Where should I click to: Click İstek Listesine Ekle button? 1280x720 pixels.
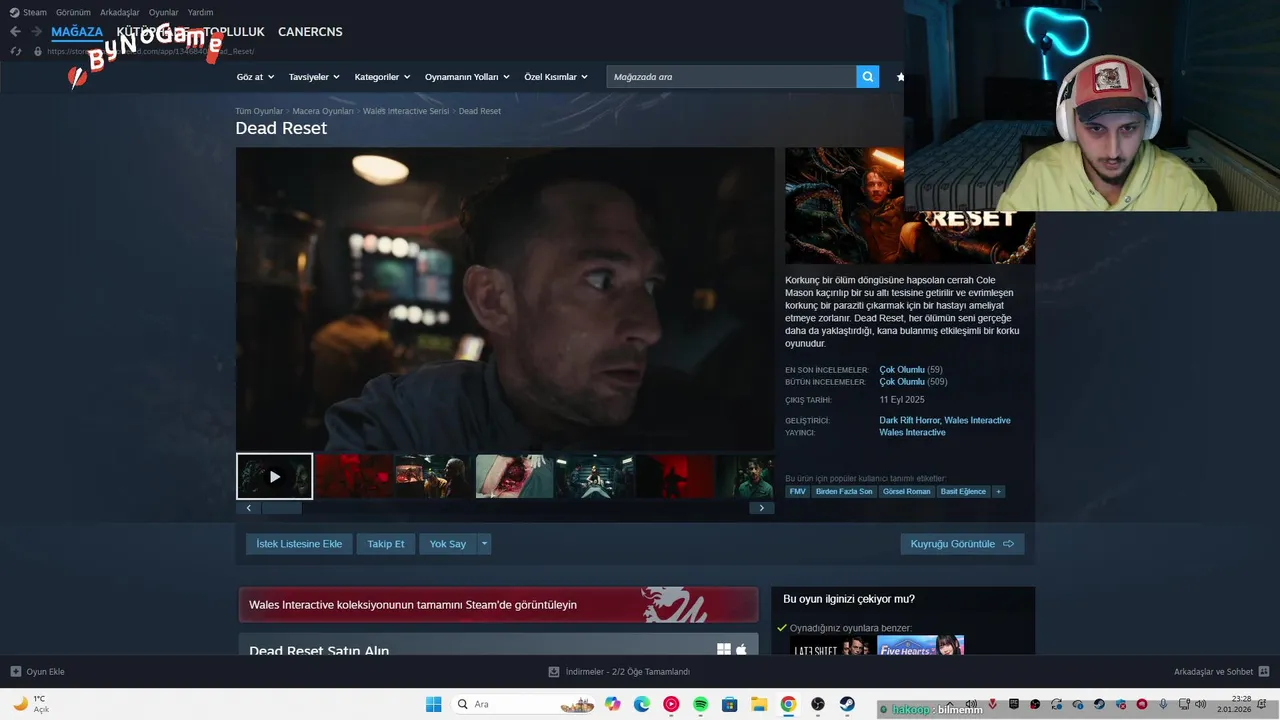coord(299,544)
